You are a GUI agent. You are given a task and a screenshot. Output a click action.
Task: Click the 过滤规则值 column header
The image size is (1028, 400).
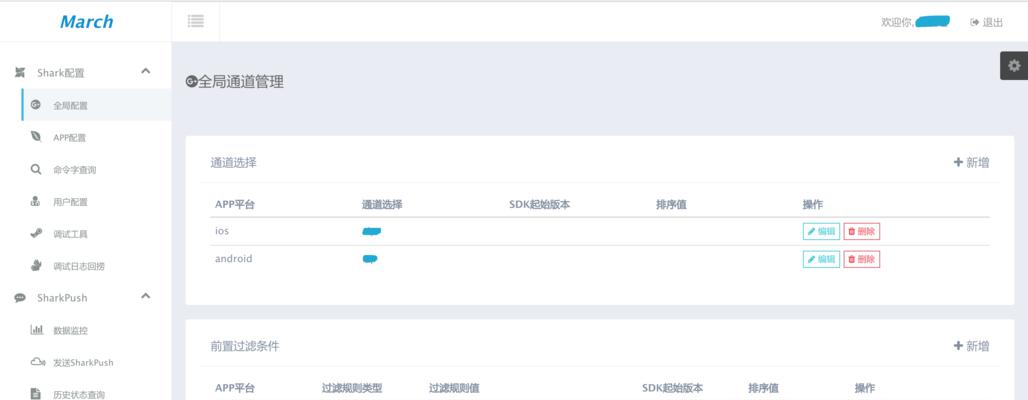tap(454, 388)
